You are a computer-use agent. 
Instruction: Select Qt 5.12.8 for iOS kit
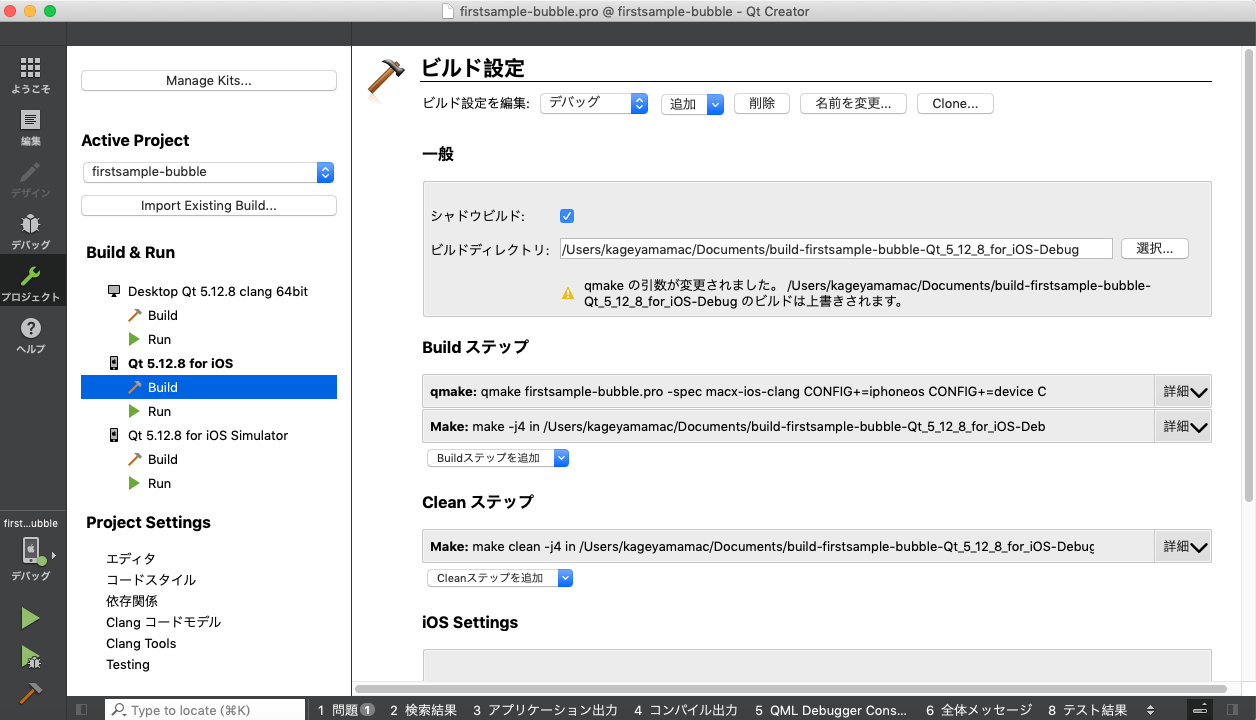point(180,363)
